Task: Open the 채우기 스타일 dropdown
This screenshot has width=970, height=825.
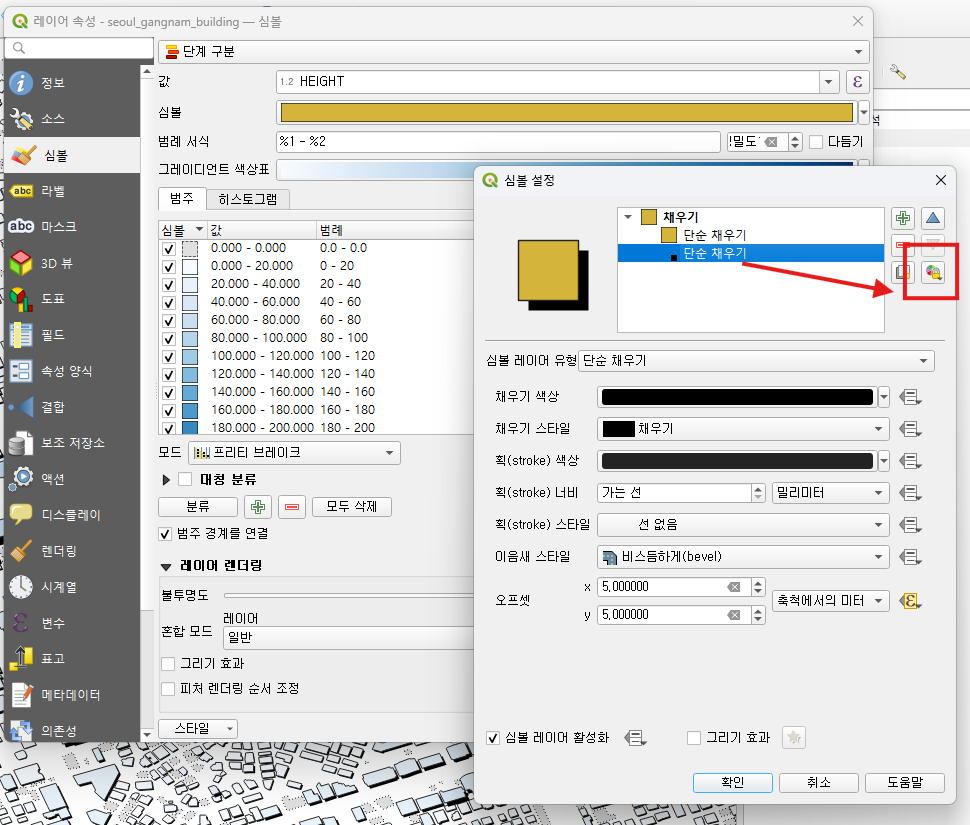Action: (x=743, y=429)
